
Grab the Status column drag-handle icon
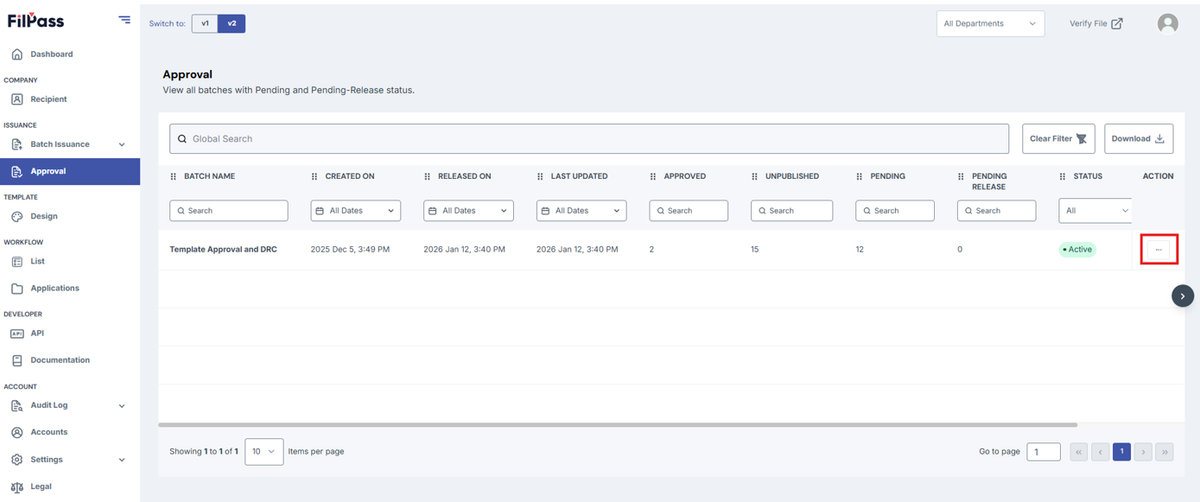pos(1063,176)
